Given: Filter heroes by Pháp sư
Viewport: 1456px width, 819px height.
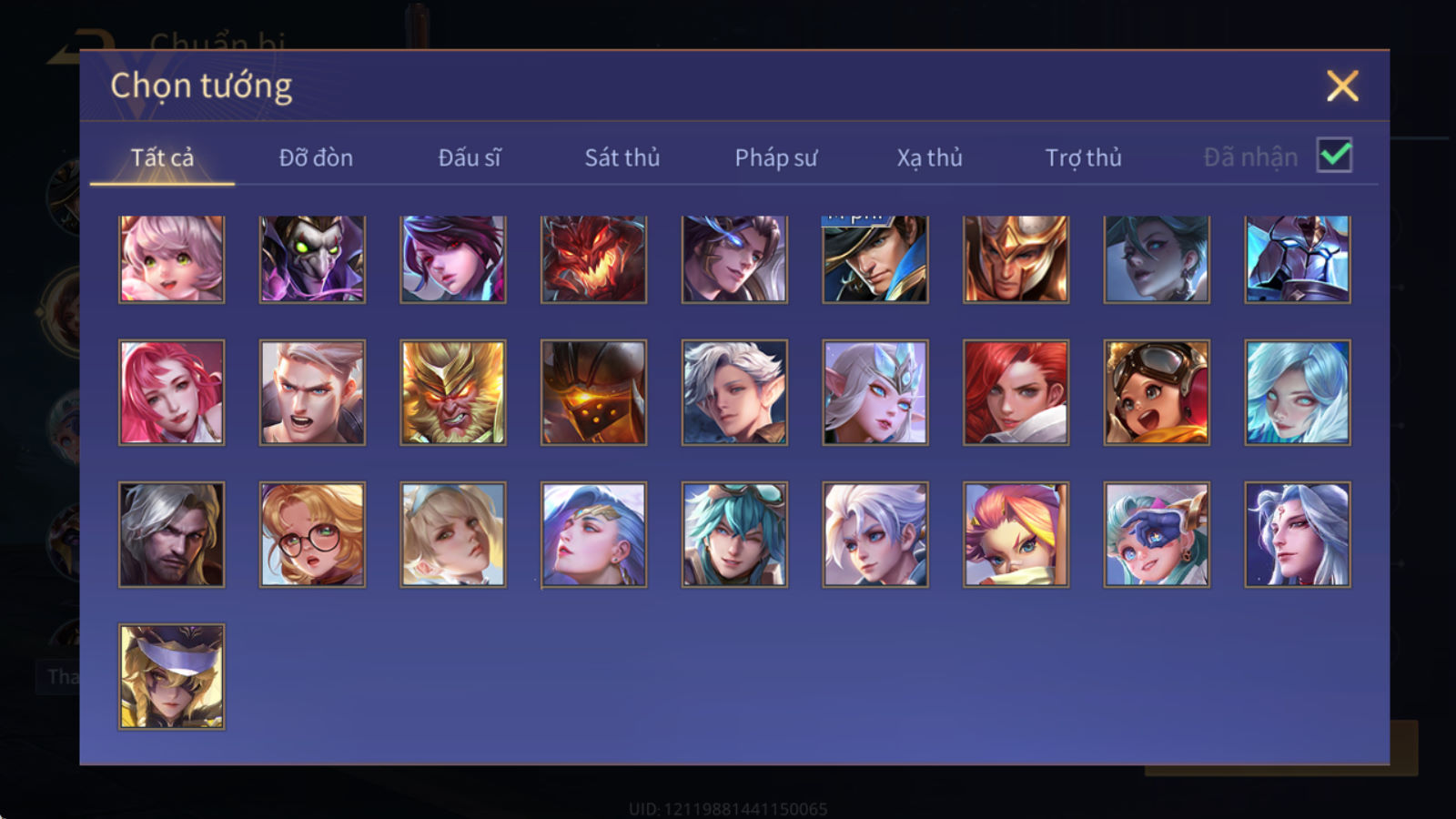Looking at the screenshot, I should coord(775,157).
